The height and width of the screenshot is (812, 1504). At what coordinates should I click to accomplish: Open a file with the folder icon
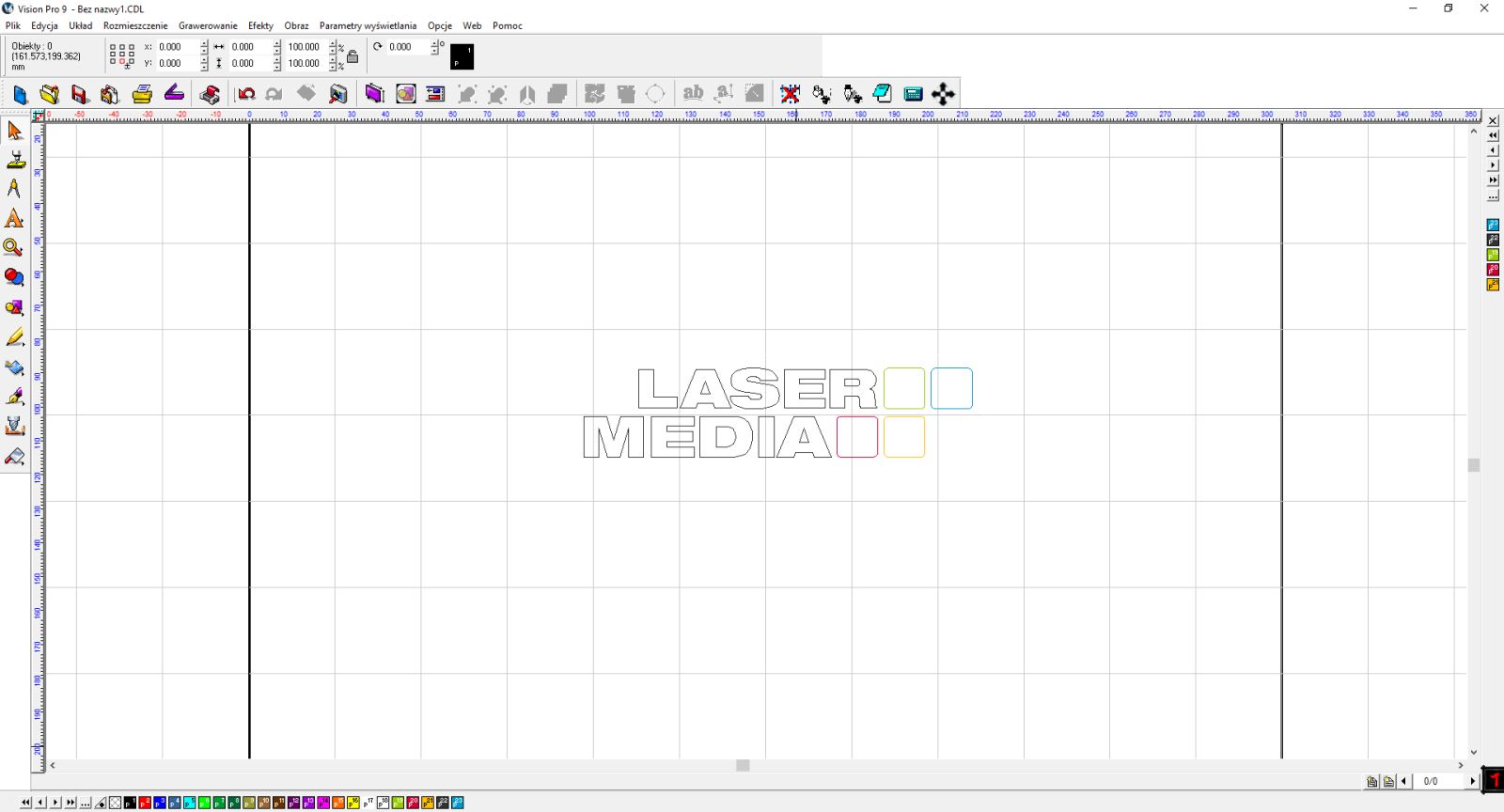[x=50, y=94]
